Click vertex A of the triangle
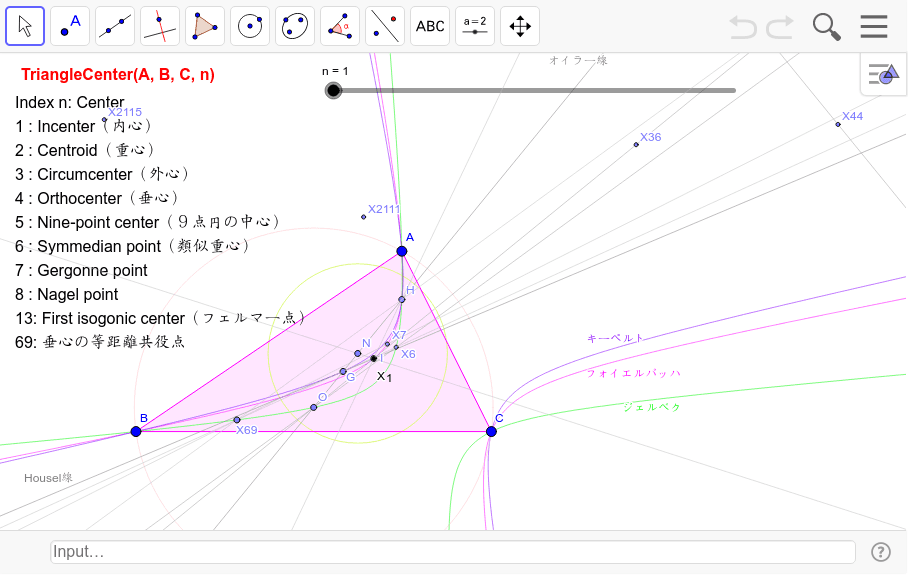Screen dimensions: 908x575 coord(402,251)
